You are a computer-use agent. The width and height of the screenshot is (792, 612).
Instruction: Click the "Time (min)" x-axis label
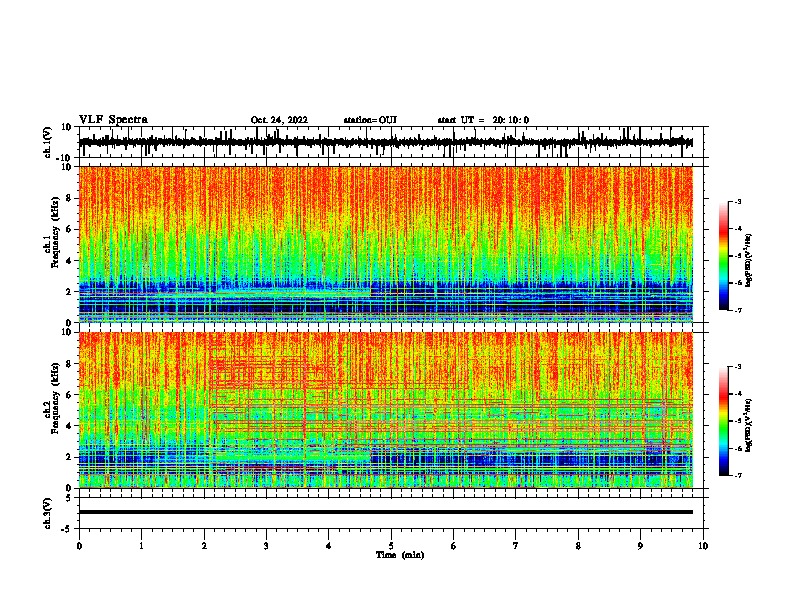coord(400,555)
